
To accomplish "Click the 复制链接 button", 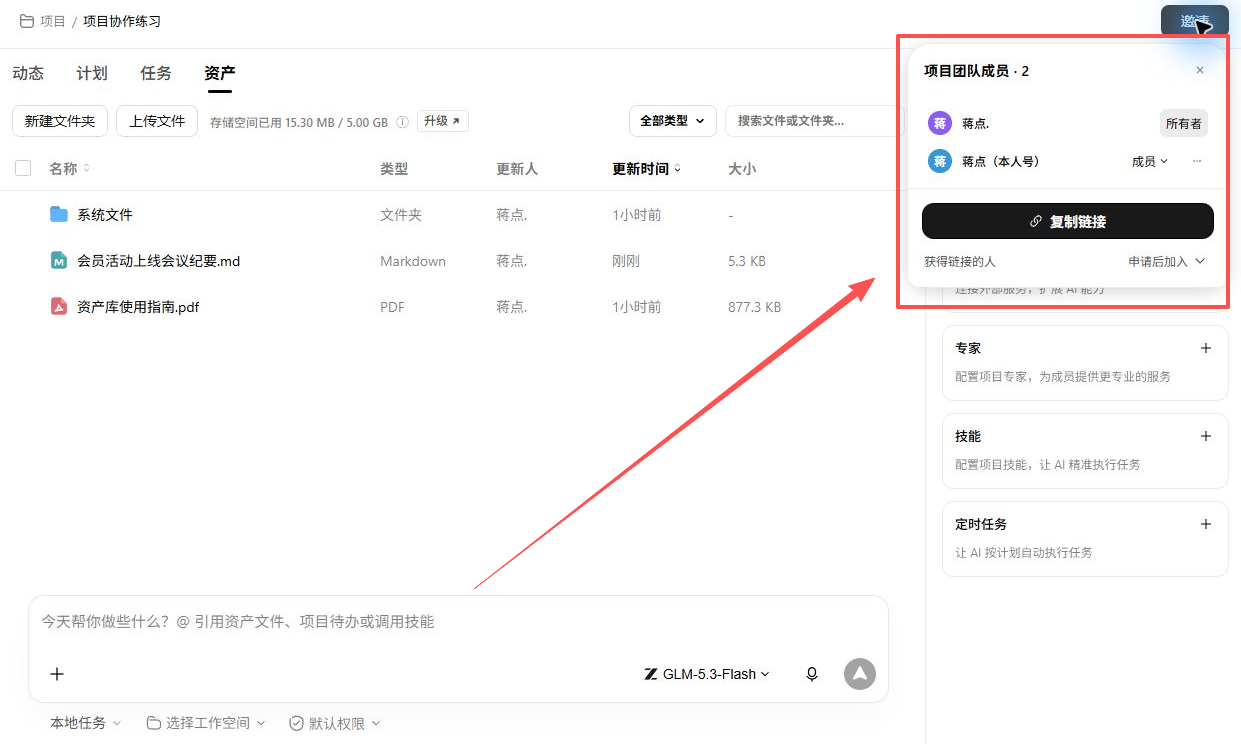I will [x=1068, y=221].
